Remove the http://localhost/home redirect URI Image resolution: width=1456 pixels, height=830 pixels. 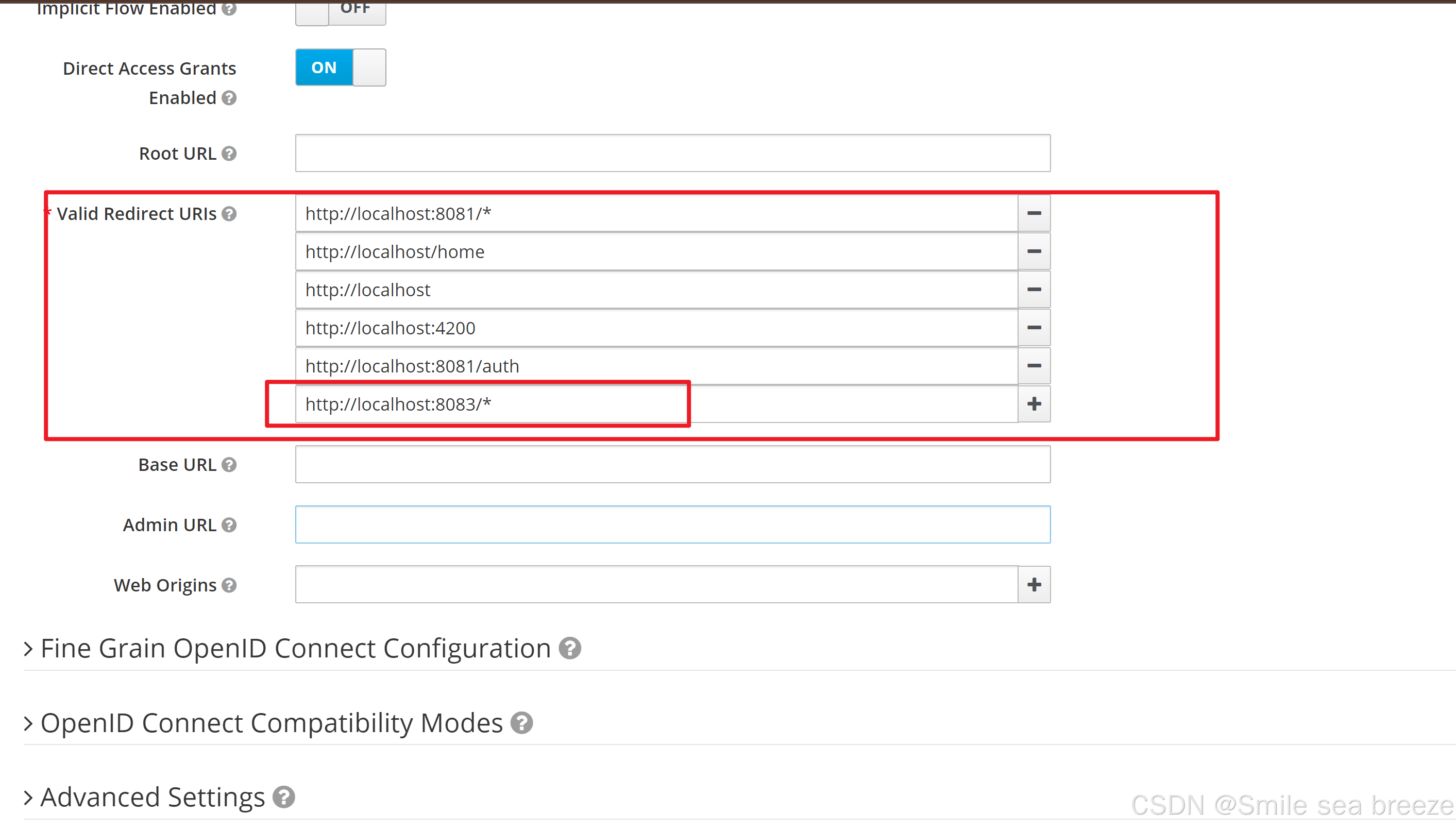[x=1034, y=251]
